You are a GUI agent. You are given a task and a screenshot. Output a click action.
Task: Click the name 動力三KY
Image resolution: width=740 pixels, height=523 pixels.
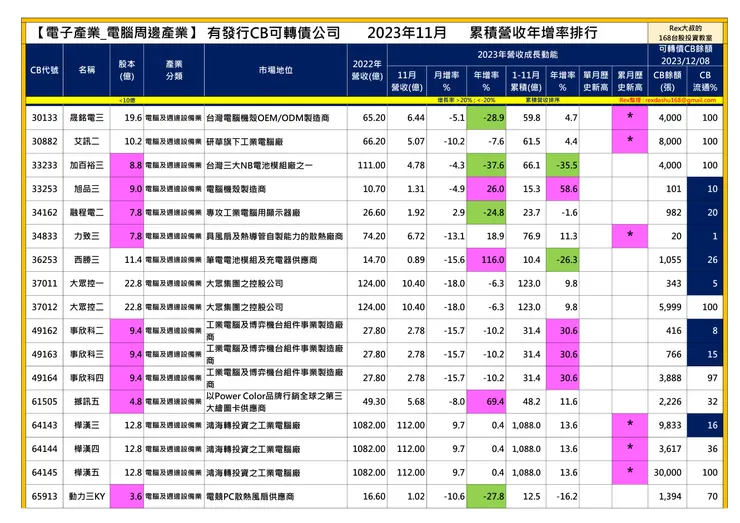click(86, 496)
